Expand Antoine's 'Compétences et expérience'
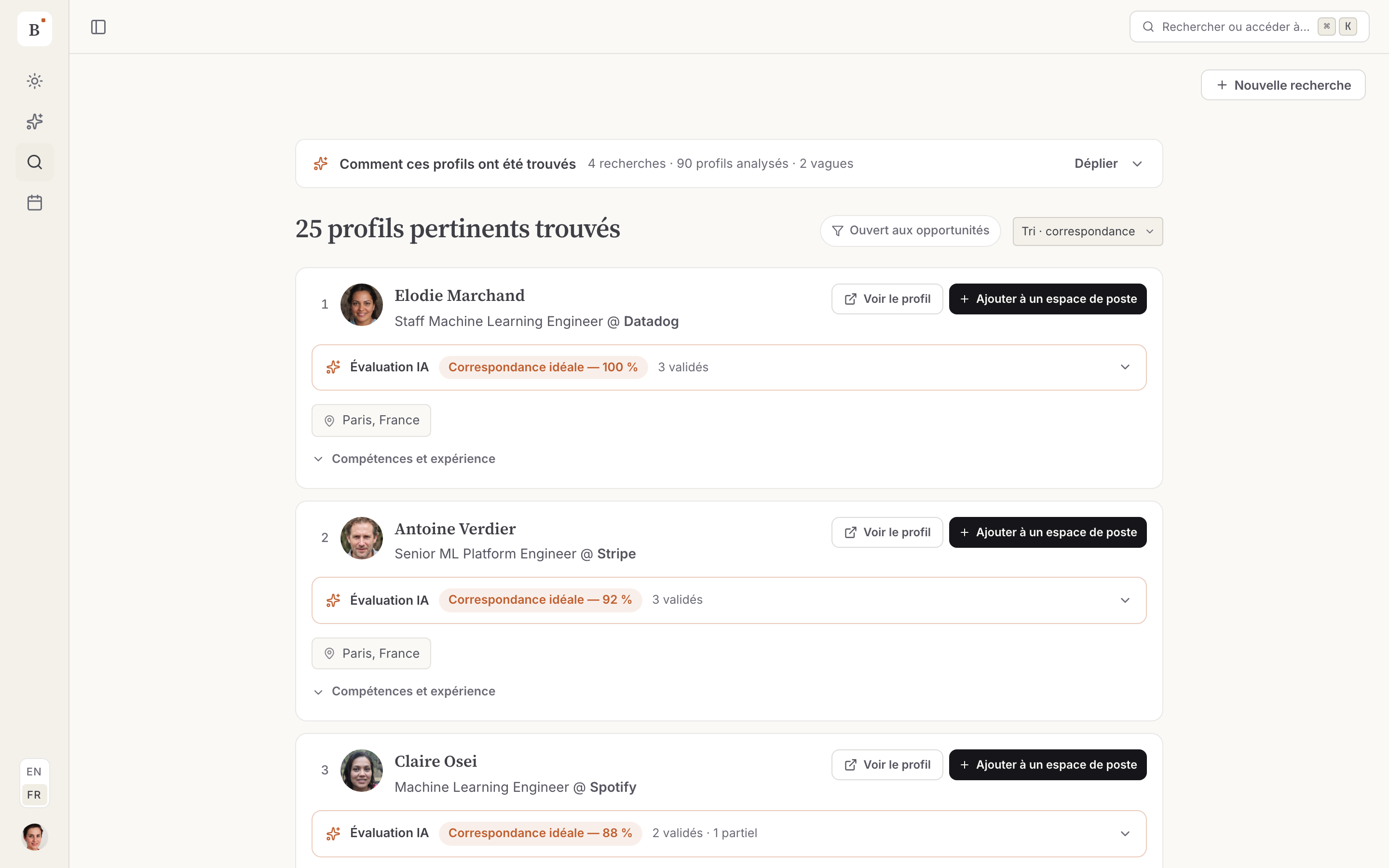1389x868 pixels. 405,691
